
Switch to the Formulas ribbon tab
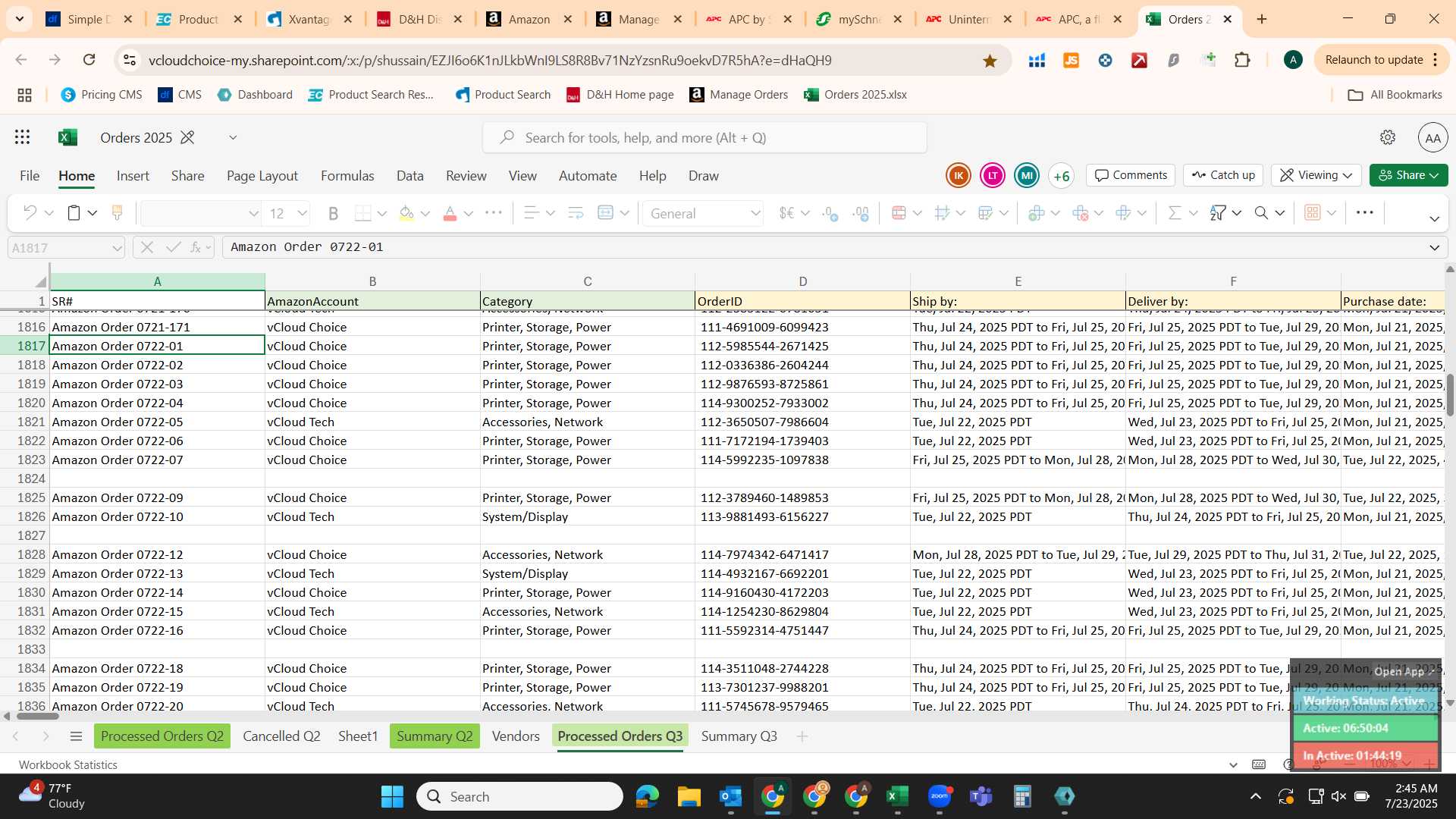(347, 176)
